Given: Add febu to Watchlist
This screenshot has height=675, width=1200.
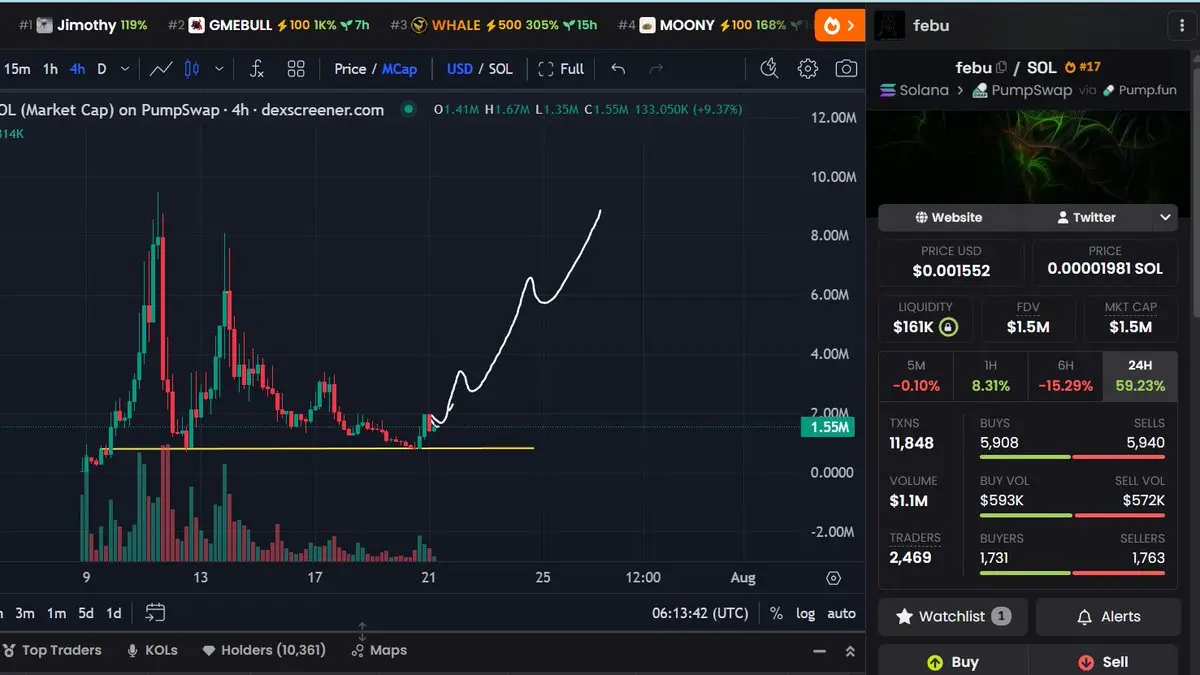Looking at the screenshot, I should 952,617.
